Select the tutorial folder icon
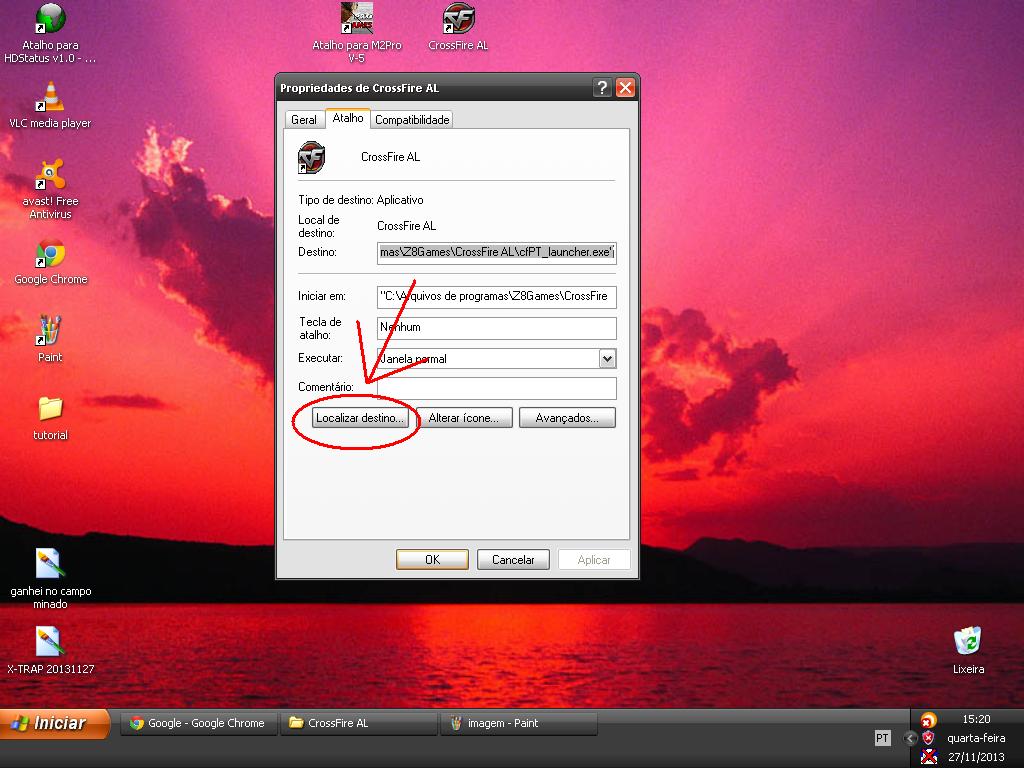The width and height of the screenshot is (1024, 768). point(50,410)
